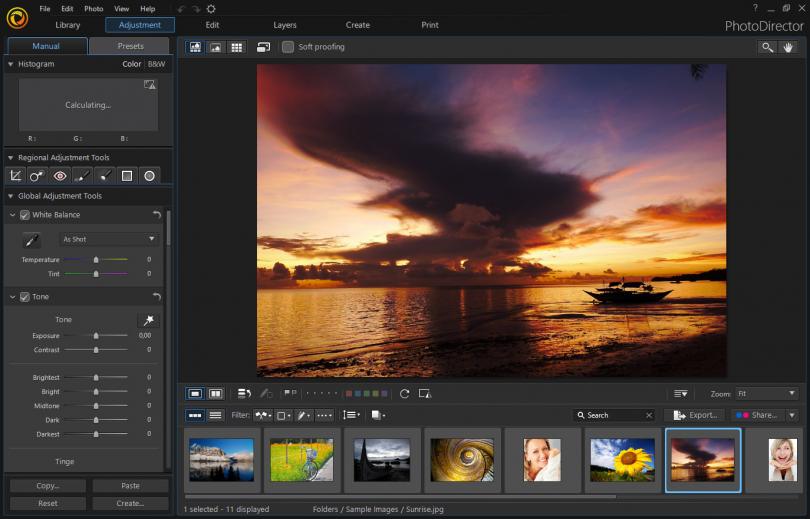Select the Crop and Straighten tool
Screen dimensions: 810x519
(16, 176)
